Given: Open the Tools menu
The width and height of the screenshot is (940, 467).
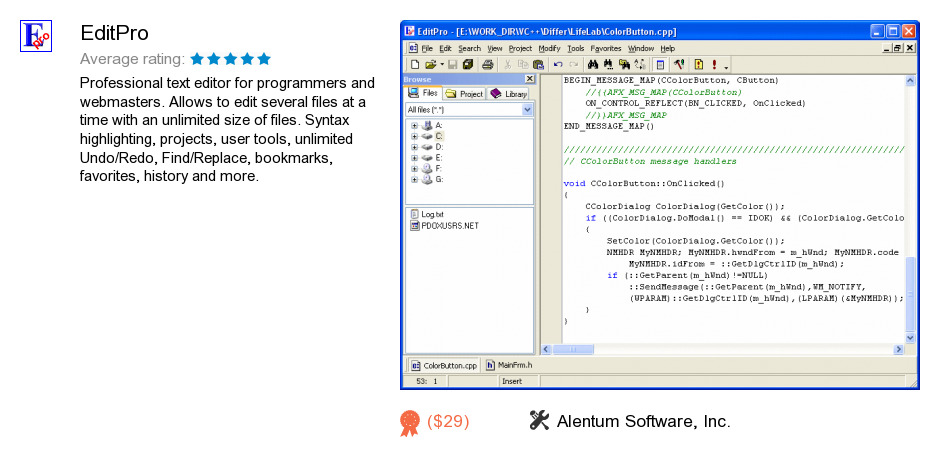Looking at the screenshot, I should pos(576,49).
